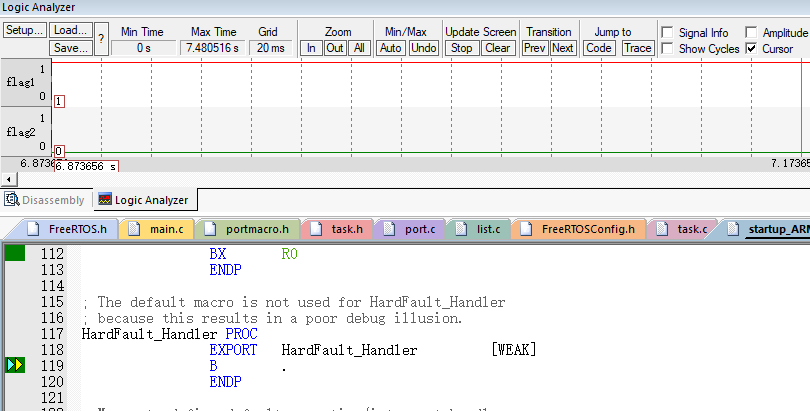Click the portmacro.h tab file icon
The height and width of the screenshot is (411, 810).
[x=209, y=229]
